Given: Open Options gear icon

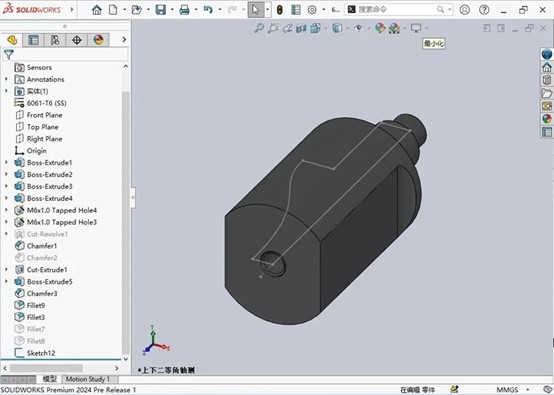Looking at the screenshot, I should pyautogui.click(x=312, y=10).
